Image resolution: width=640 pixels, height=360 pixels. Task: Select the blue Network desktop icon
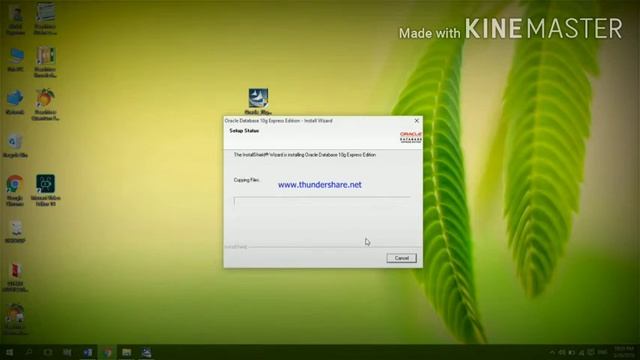coord(15,102)
